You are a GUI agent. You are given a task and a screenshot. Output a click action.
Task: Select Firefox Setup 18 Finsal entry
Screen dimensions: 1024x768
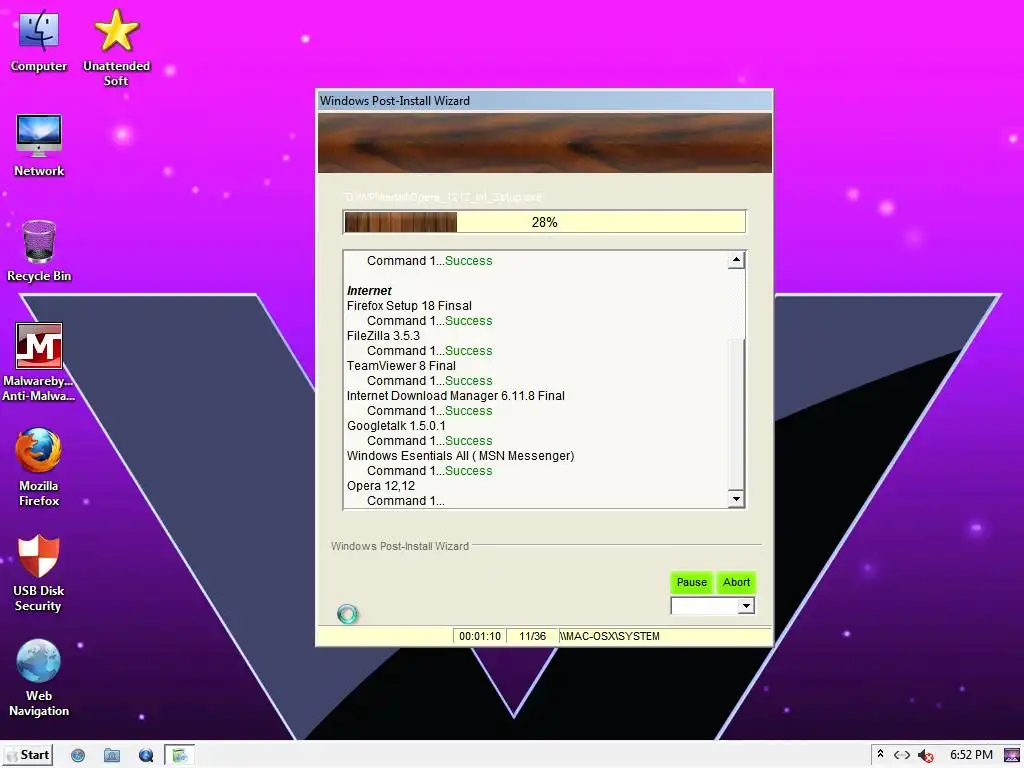point(409,306)
